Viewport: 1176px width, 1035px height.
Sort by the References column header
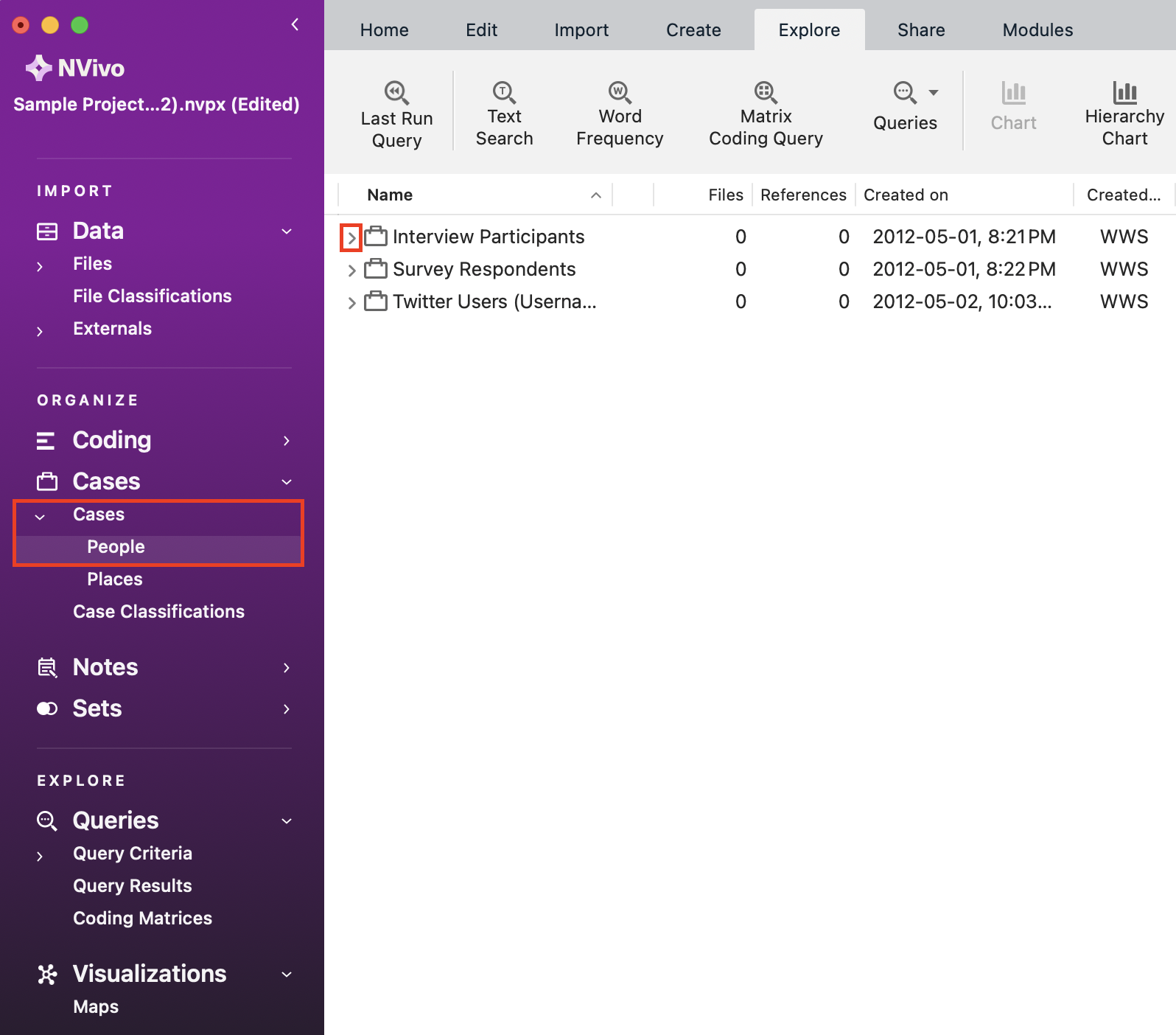803,195
